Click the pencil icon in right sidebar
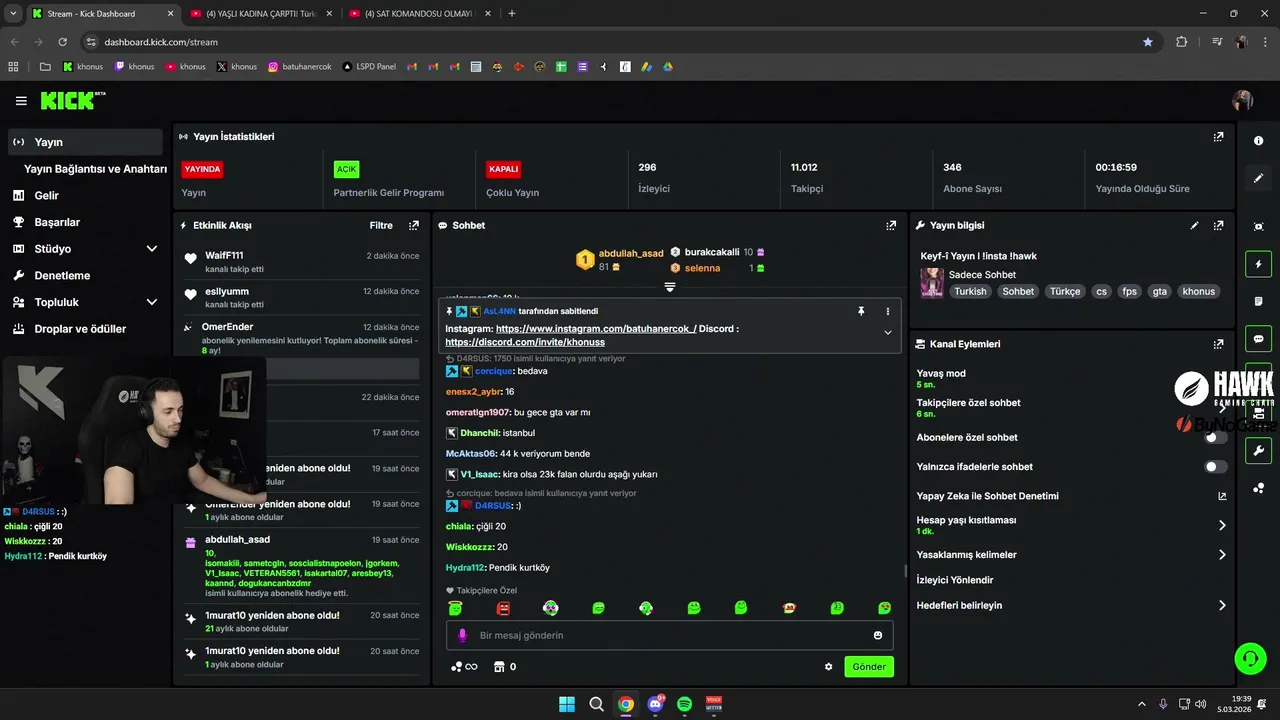 [x=1258, y=178]
